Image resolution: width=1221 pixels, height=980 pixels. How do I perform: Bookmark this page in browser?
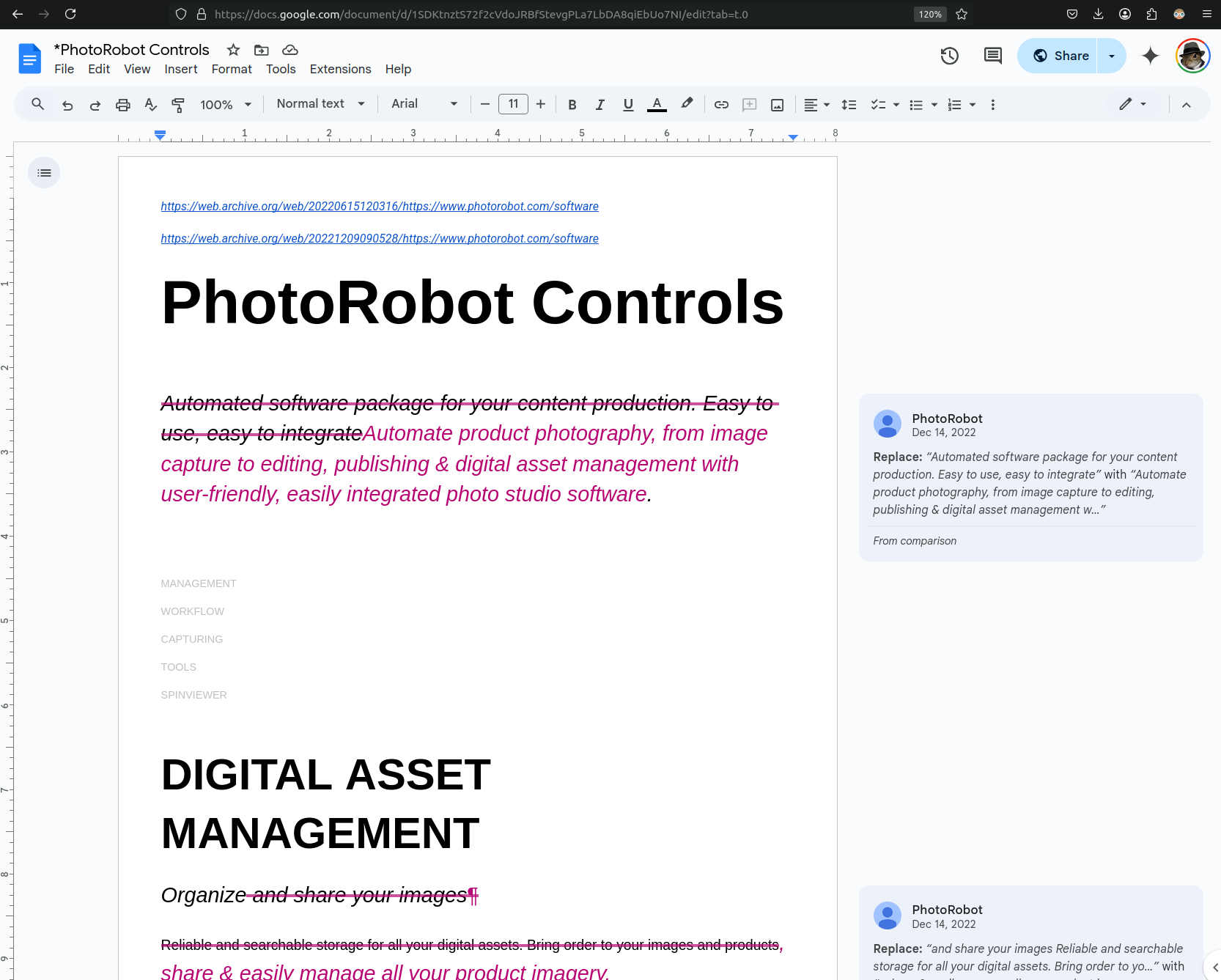click(x=962, y=14)
